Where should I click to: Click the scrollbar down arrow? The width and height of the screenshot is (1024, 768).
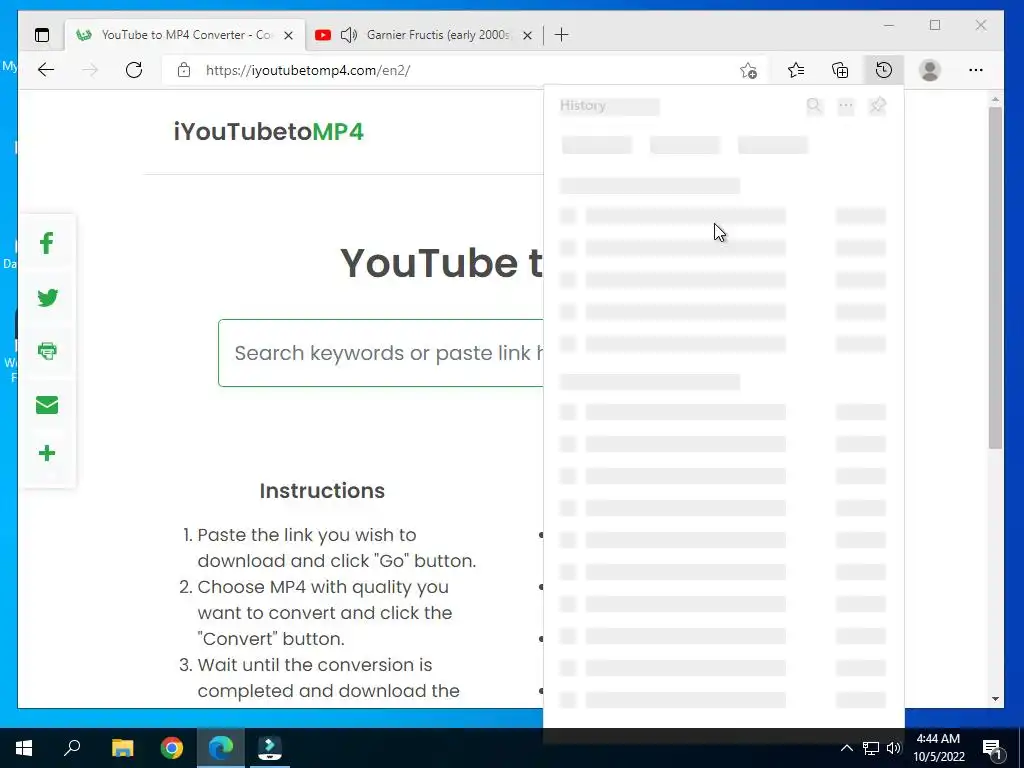(995, 699)
